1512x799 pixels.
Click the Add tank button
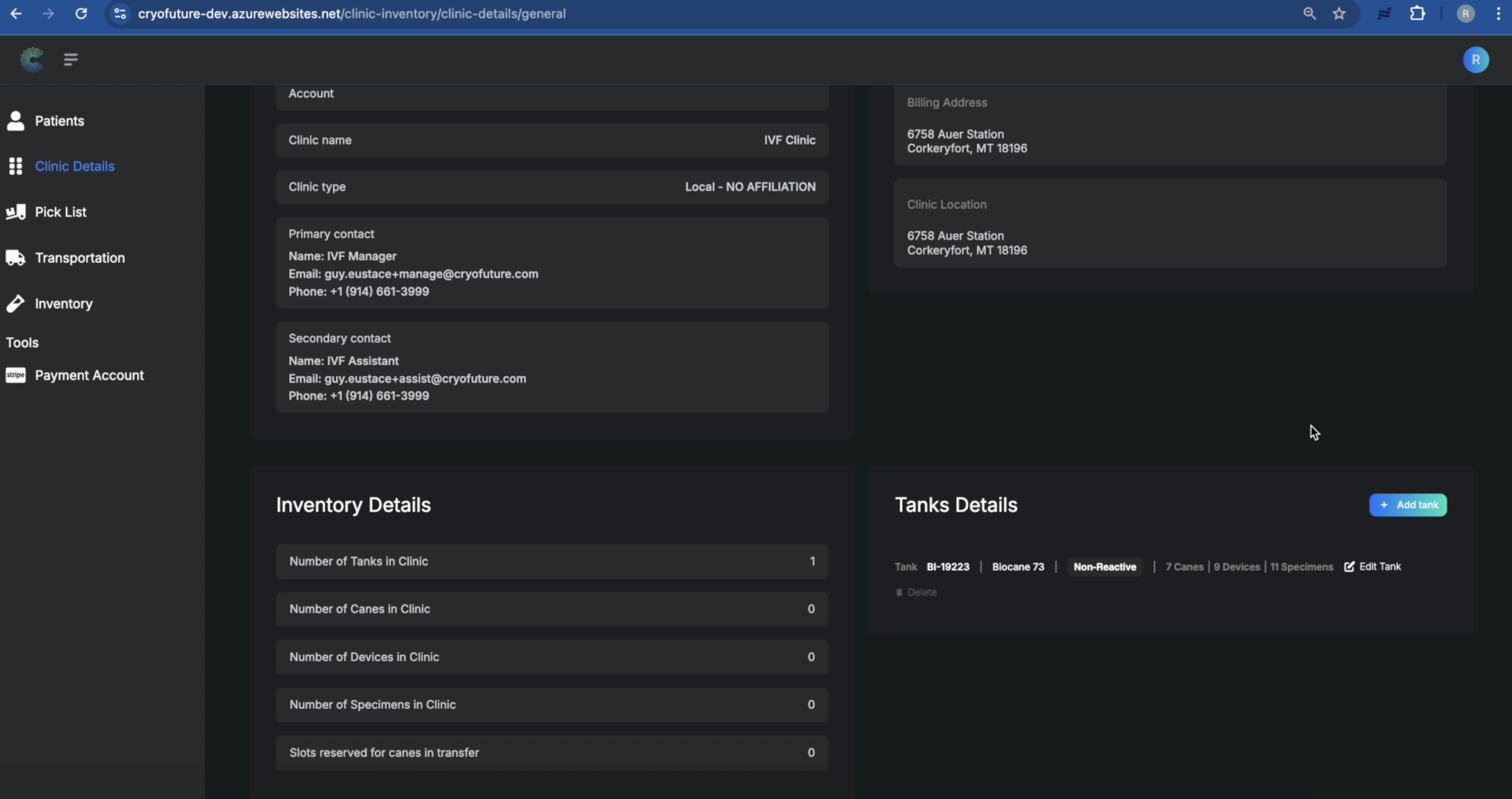click(1407, 505)
